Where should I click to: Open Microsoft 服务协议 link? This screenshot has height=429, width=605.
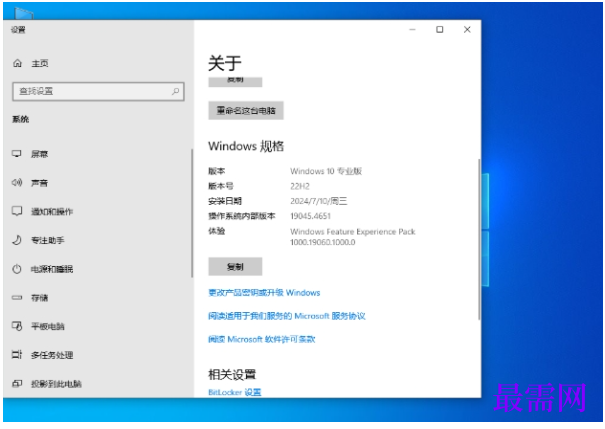(x=287, y=316)
